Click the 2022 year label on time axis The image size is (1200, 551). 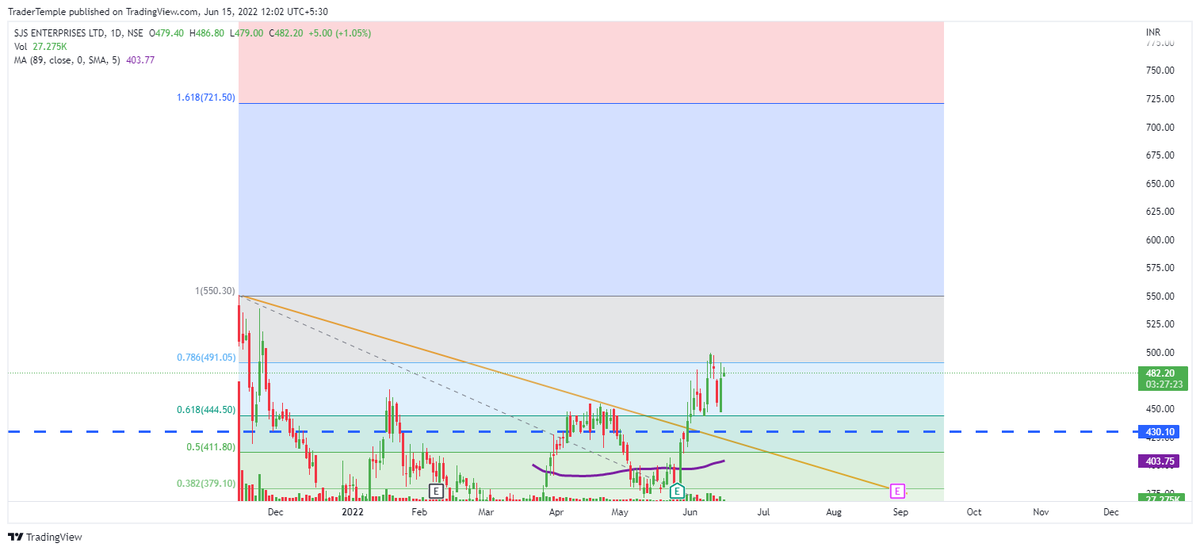coord(352,511)
